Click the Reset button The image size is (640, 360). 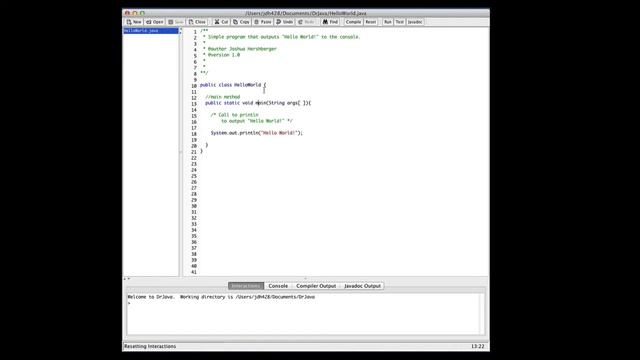(x=371, y=22)
